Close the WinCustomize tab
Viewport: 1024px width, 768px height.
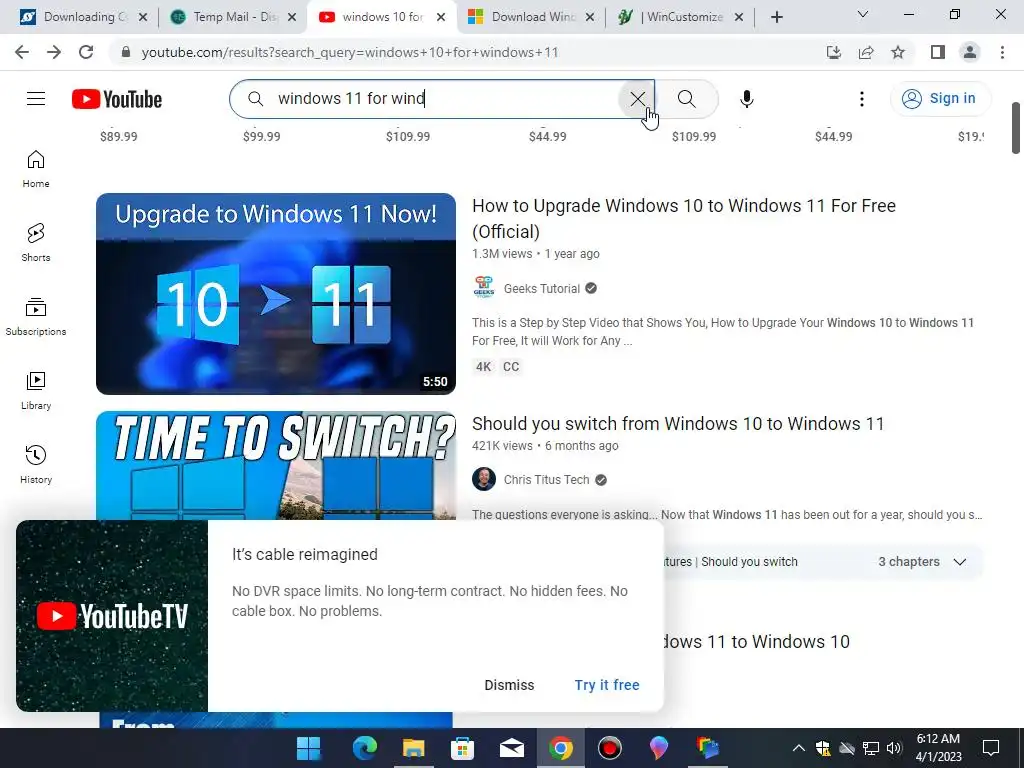click(x=739, y=17)
